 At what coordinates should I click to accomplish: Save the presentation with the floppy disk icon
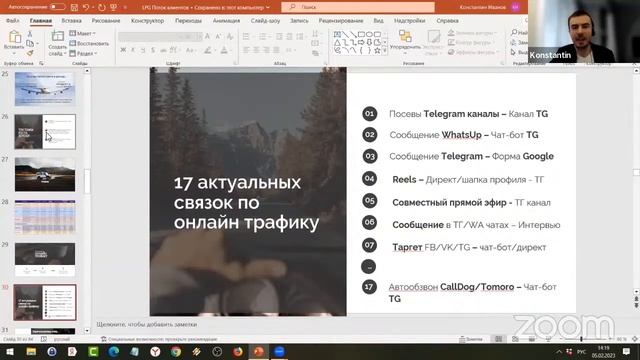click(x=74, y=7)
